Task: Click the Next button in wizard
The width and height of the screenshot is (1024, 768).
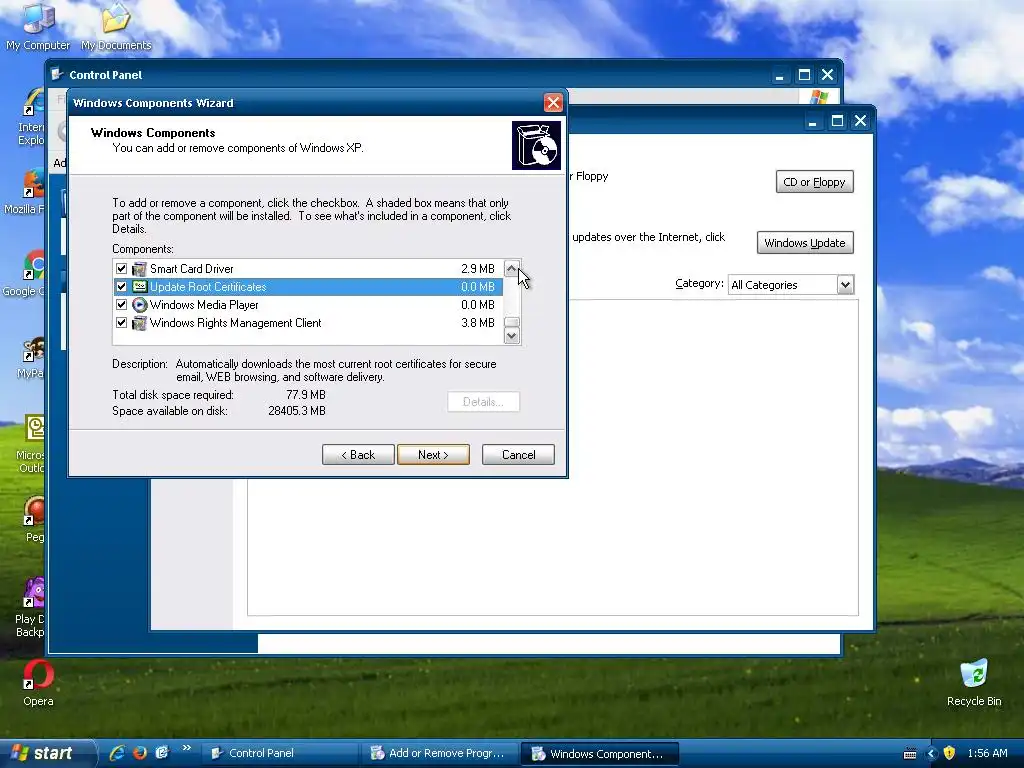Action: [x=433, y=455]
